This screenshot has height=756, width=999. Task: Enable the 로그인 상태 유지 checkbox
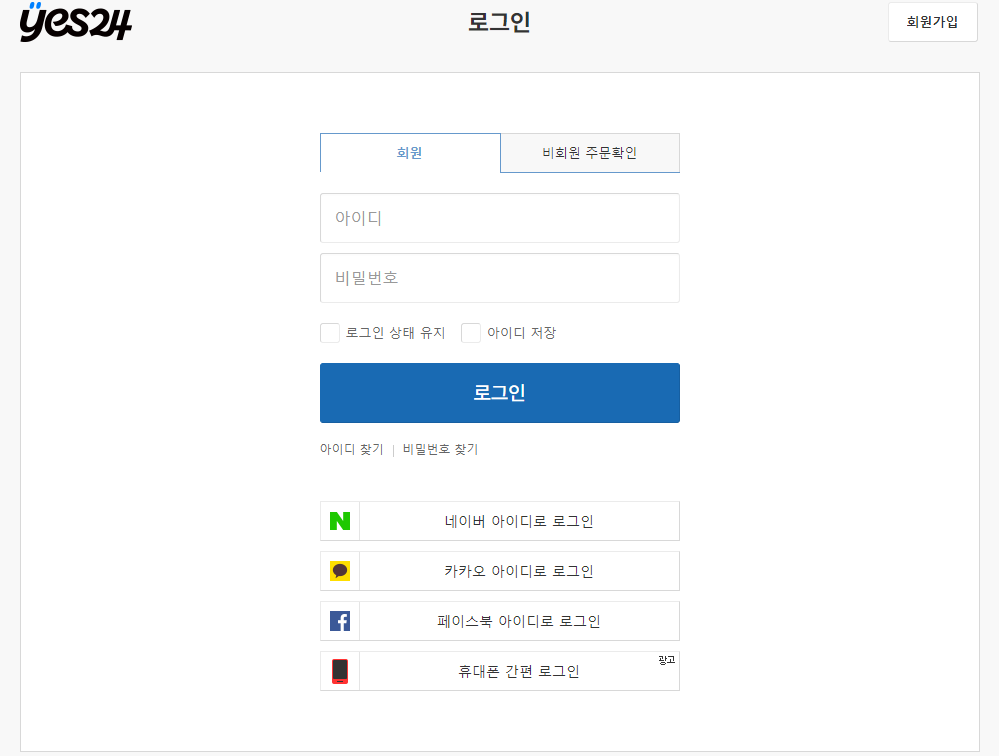[x=330, y=332]
